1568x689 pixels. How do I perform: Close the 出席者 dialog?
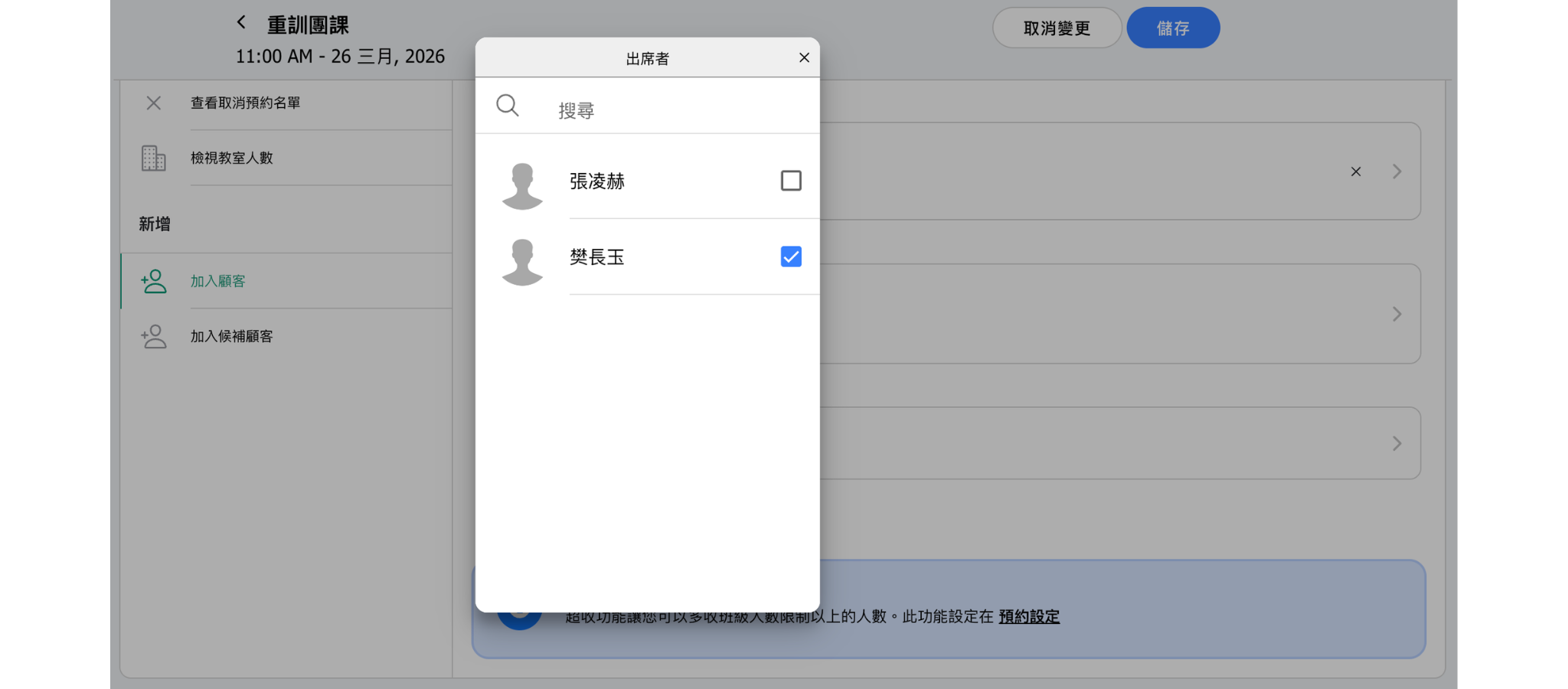coord(804,58)
